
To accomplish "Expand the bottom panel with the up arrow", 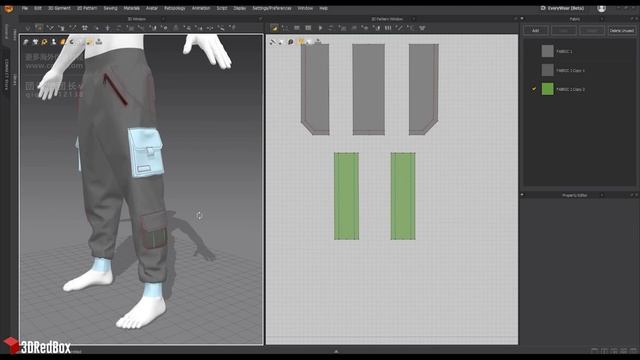I will click(336, 351).
